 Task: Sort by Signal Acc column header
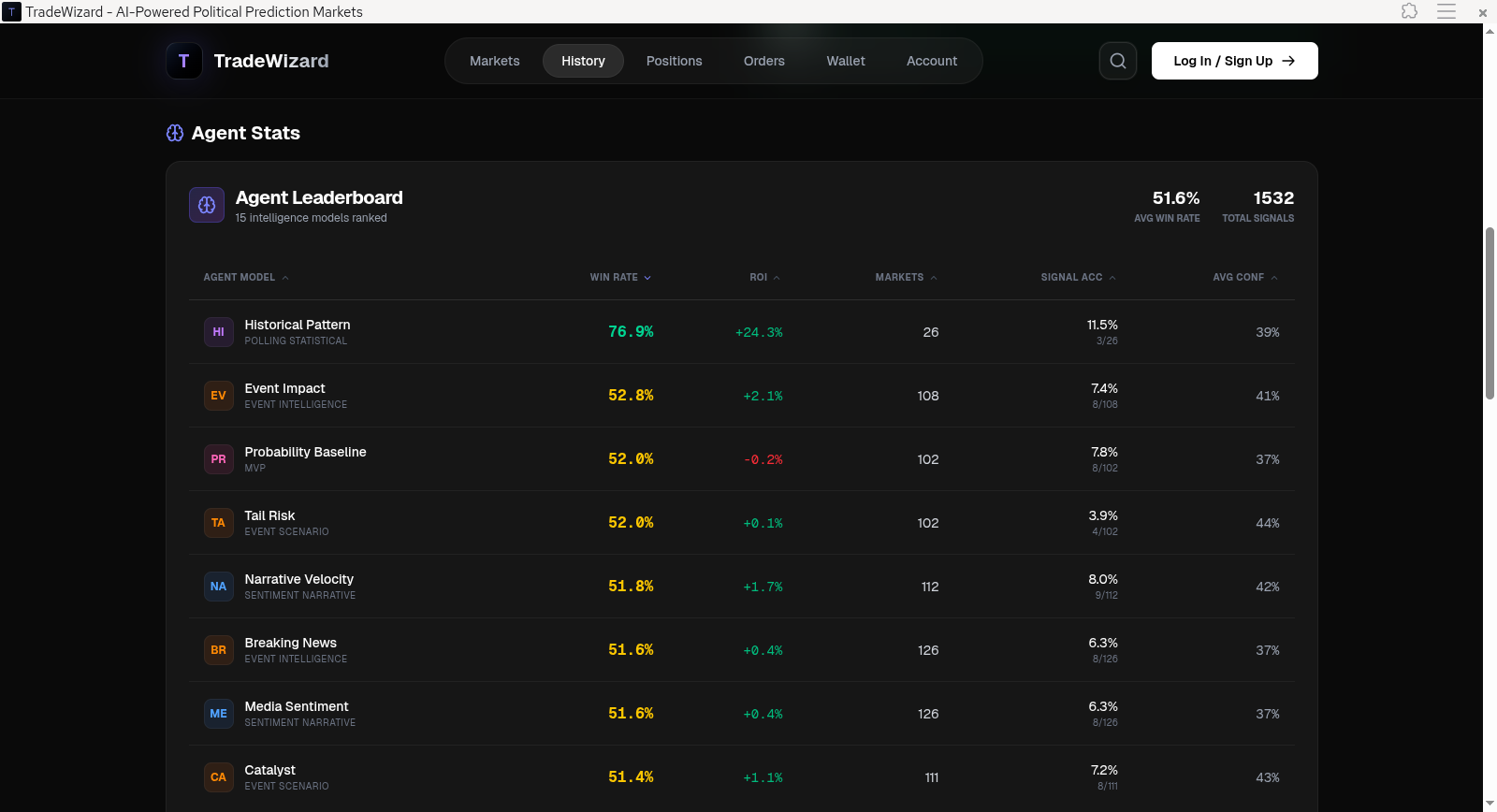click(1078, 277)
